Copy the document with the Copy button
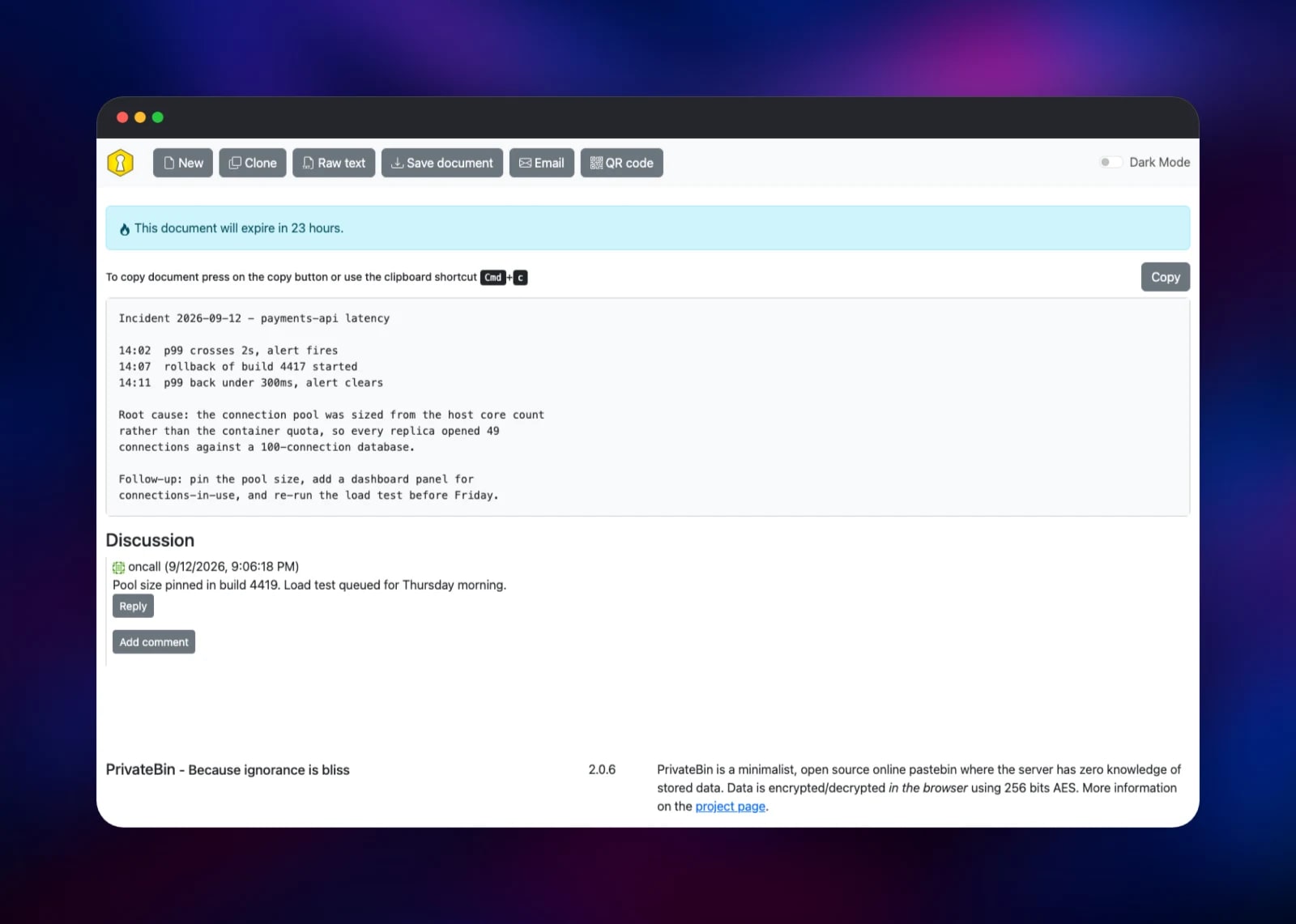Viewport: 1296px width, 924px height. tap(1166, 277)
